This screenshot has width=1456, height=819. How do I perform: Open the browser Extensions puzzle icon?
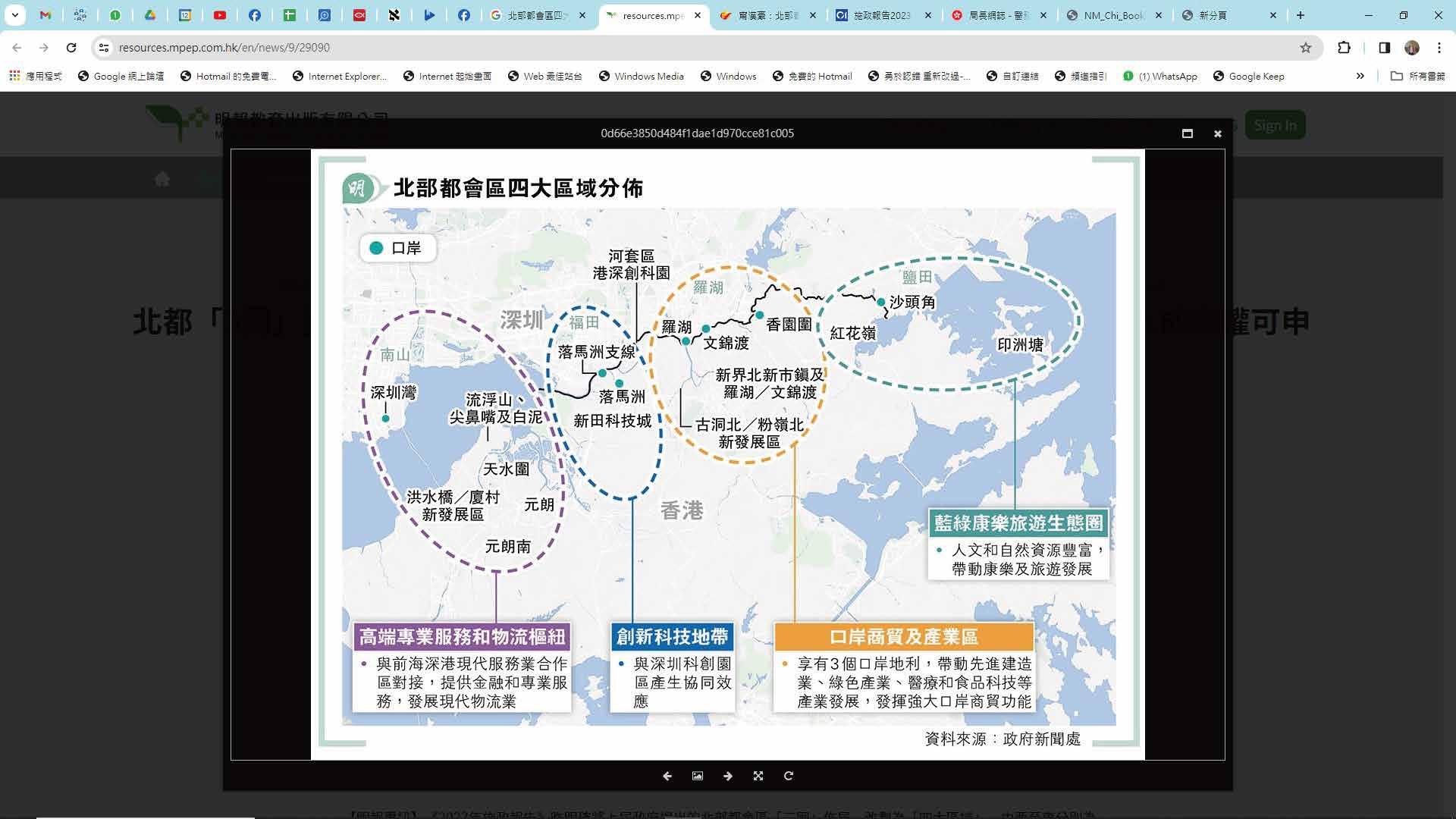click(x=1344, y=48)
